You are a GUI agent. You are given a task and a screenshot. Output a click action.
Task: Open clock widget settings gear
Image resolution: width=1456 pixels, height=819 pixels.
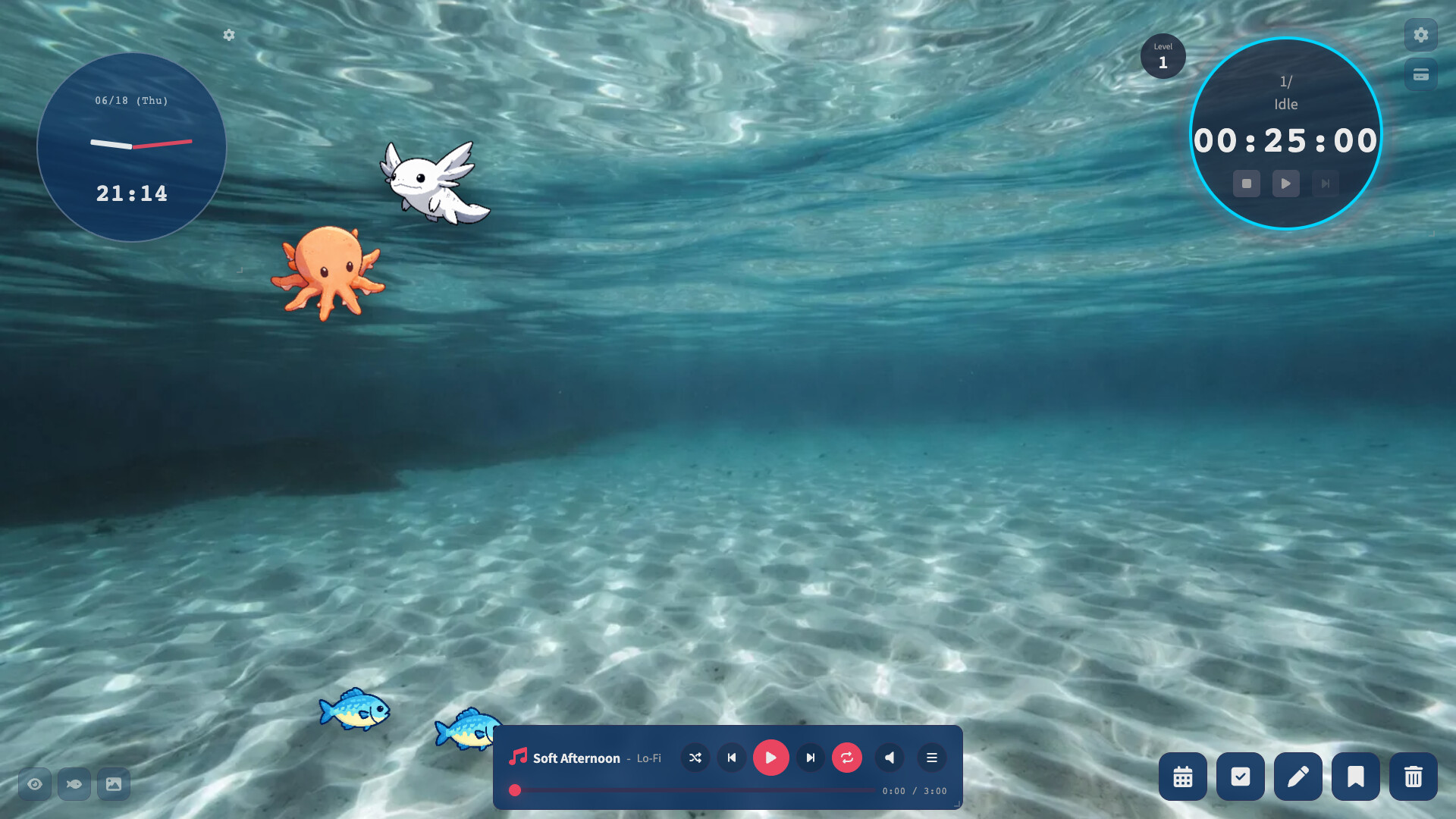pyautogui.click(x=229, y=35)
